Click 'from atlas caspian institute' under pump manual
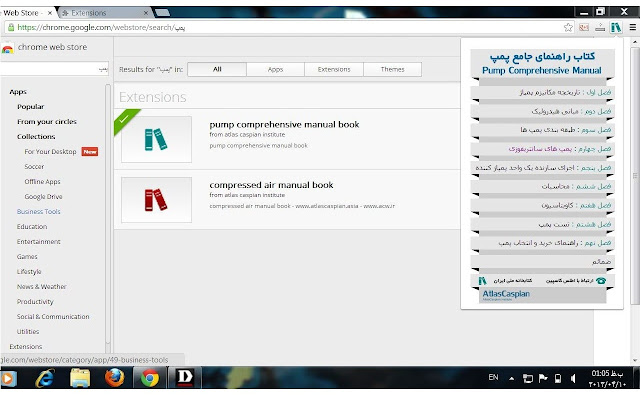The image size is (640, 400). (247, 135)
